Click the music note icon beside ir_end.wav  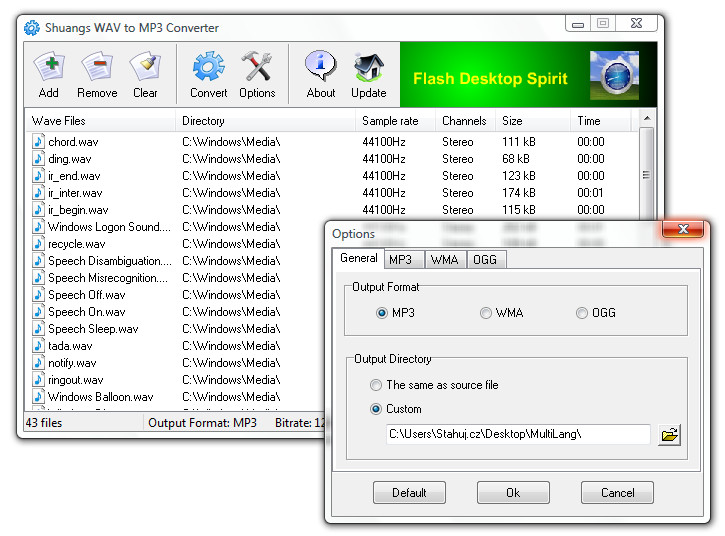38,175
